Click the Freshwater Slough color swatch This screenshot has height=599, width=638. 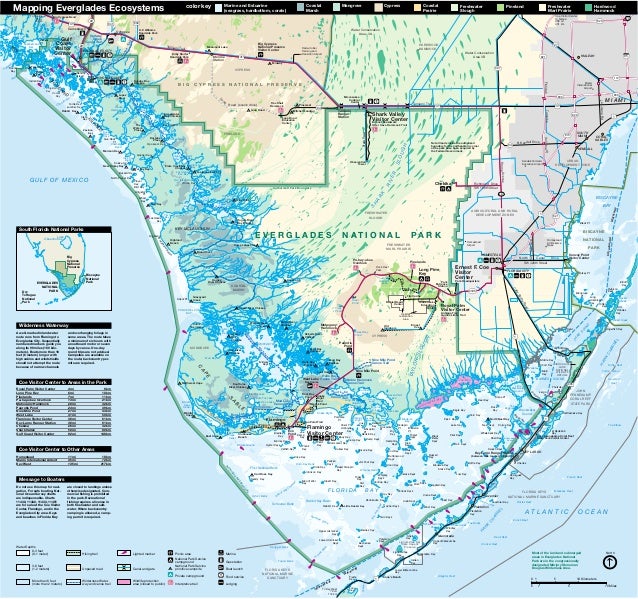click(x=454, y=7)
